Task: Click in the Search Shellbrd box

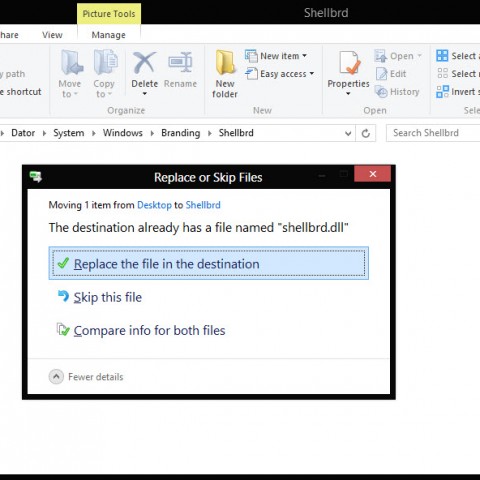Action: (433, 133)
